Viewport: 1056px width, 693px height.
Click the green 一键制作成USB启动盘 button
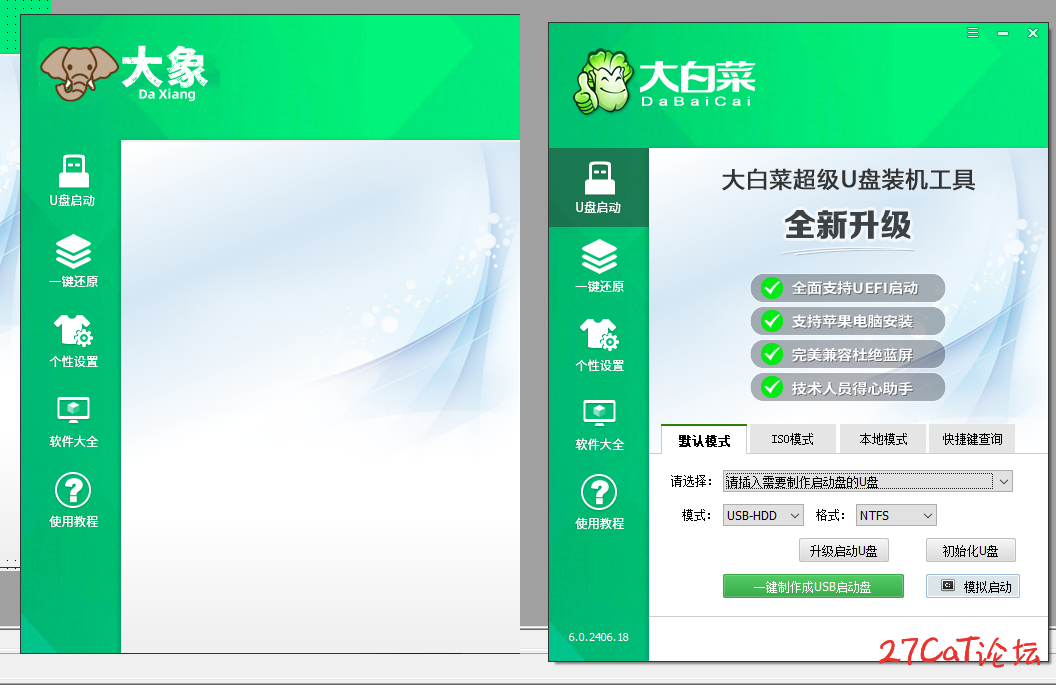[x=813, y=587]
